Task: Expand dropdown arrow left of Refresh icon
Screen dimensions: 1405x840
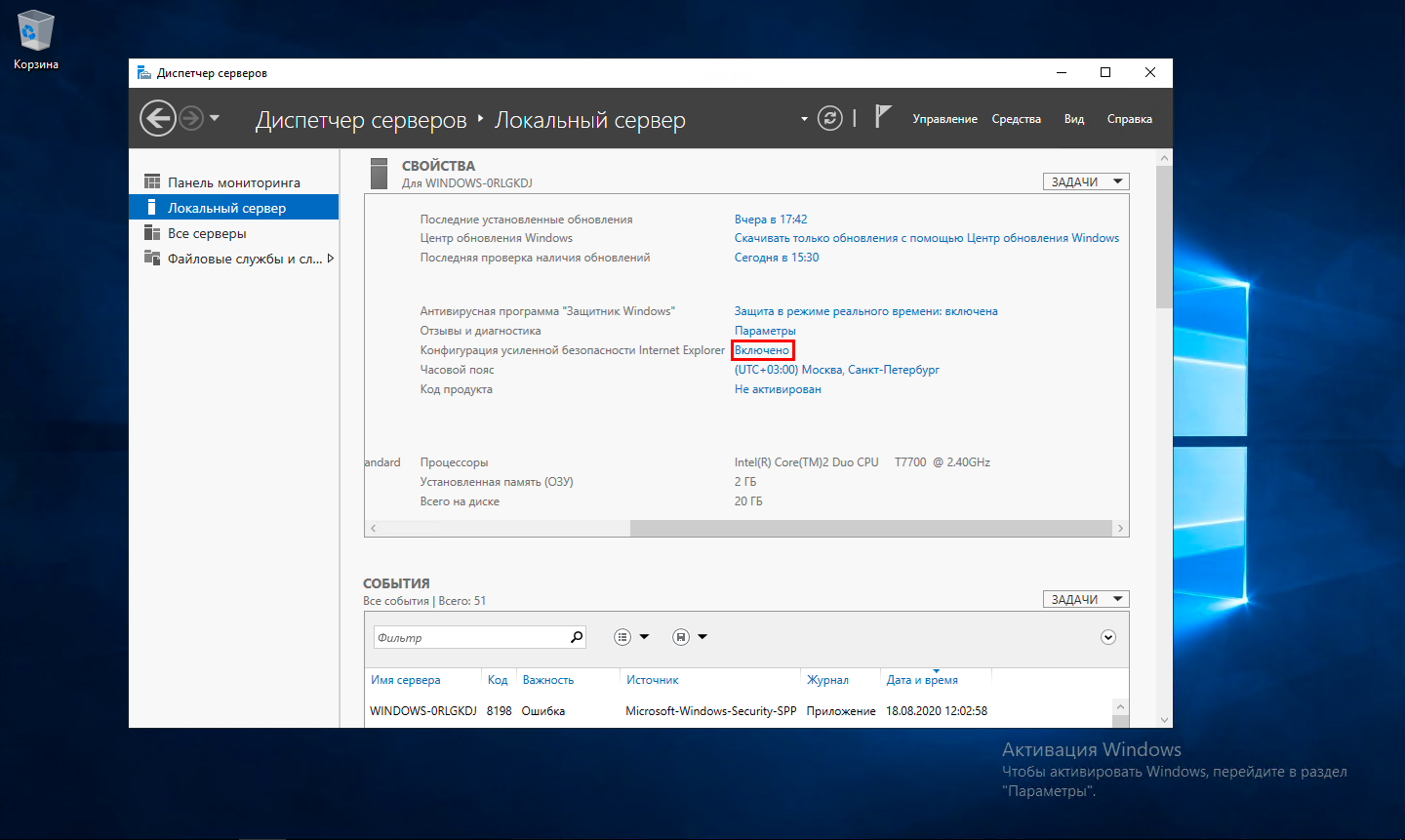Action: (x=804, y=119)
